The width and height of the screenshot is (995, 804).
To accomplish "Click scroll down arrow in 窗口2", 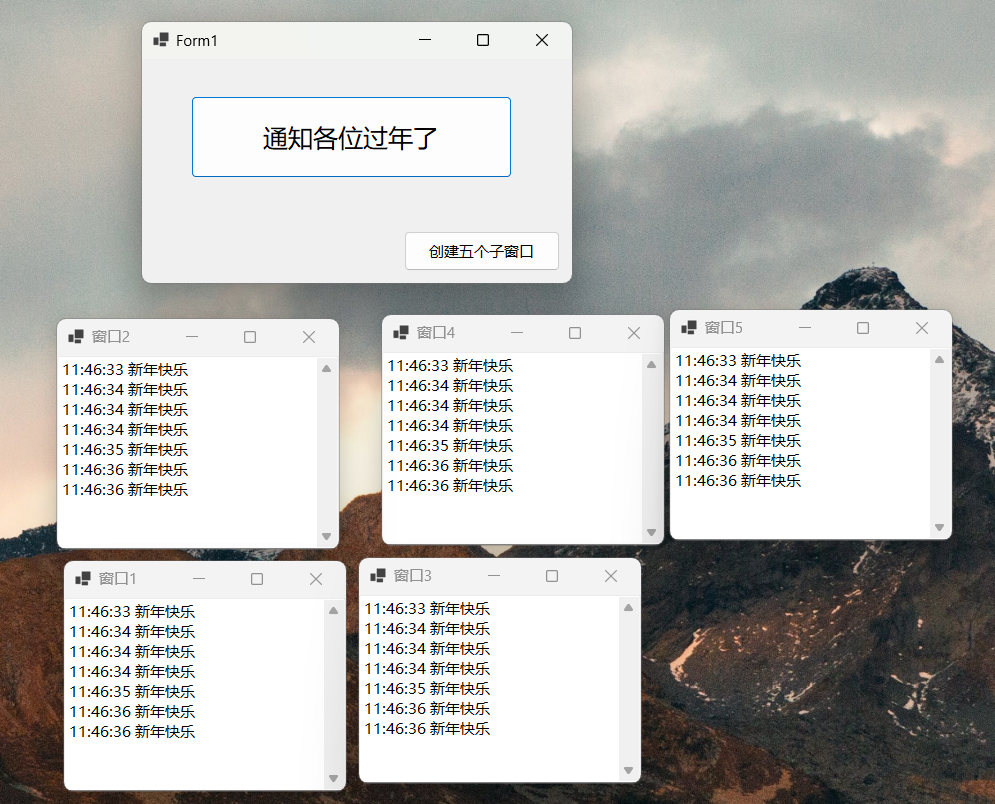I will tap(326, 536).
